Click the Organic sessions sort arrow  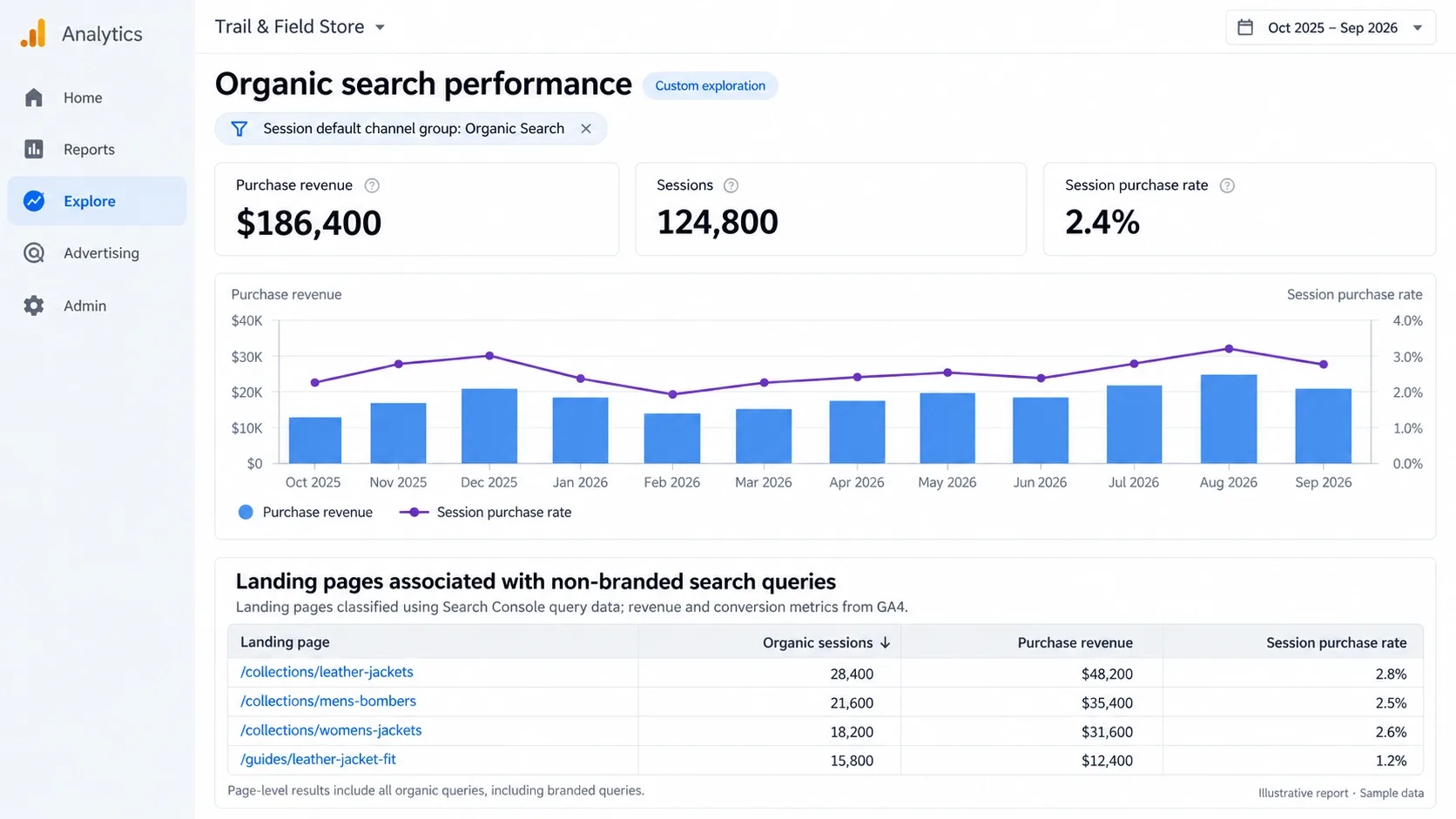[885, 642]
